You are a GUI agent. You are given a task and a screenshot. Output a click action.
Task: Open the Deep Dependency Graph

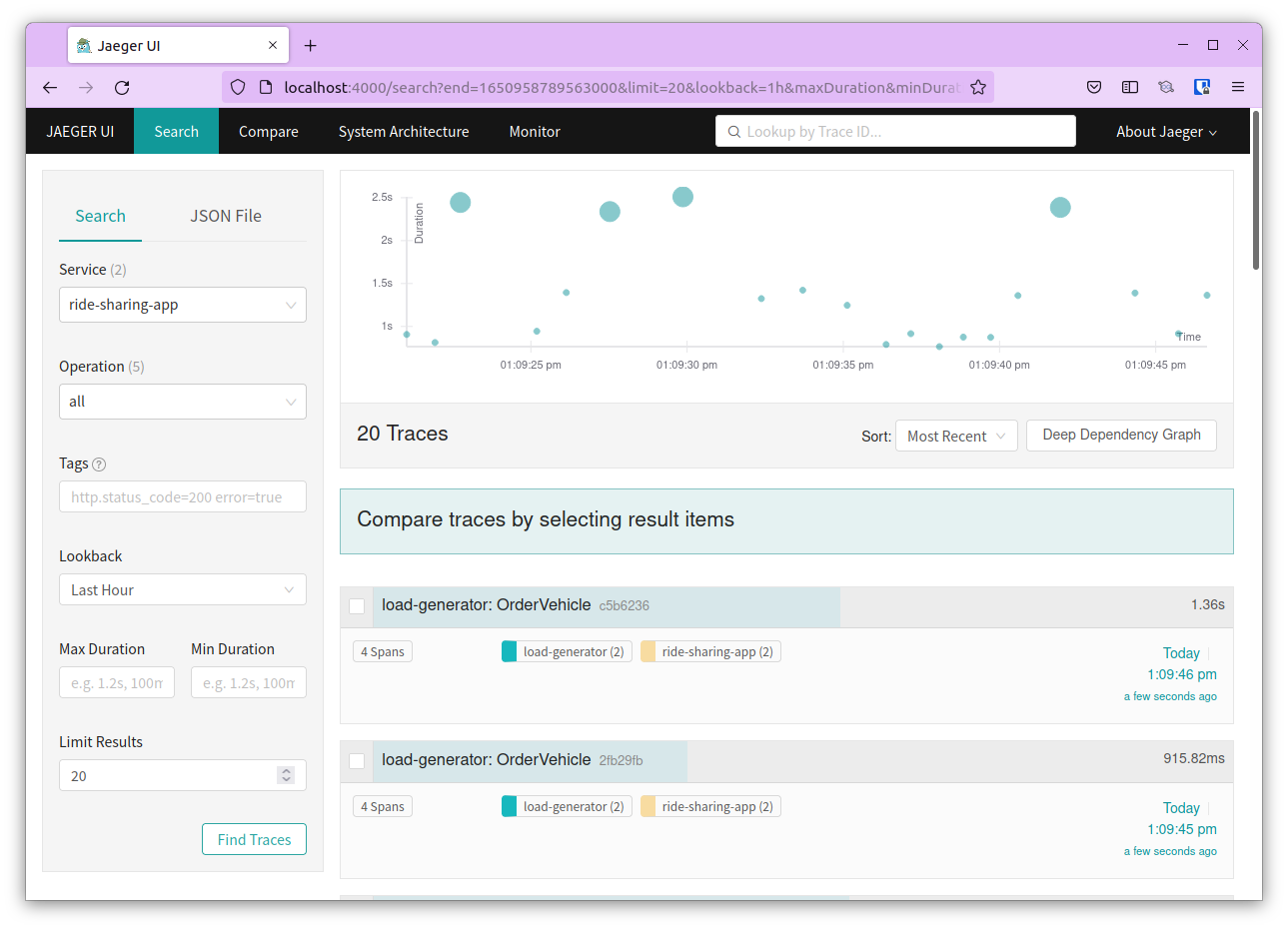pyautogui.click(x=1121, y=436)
